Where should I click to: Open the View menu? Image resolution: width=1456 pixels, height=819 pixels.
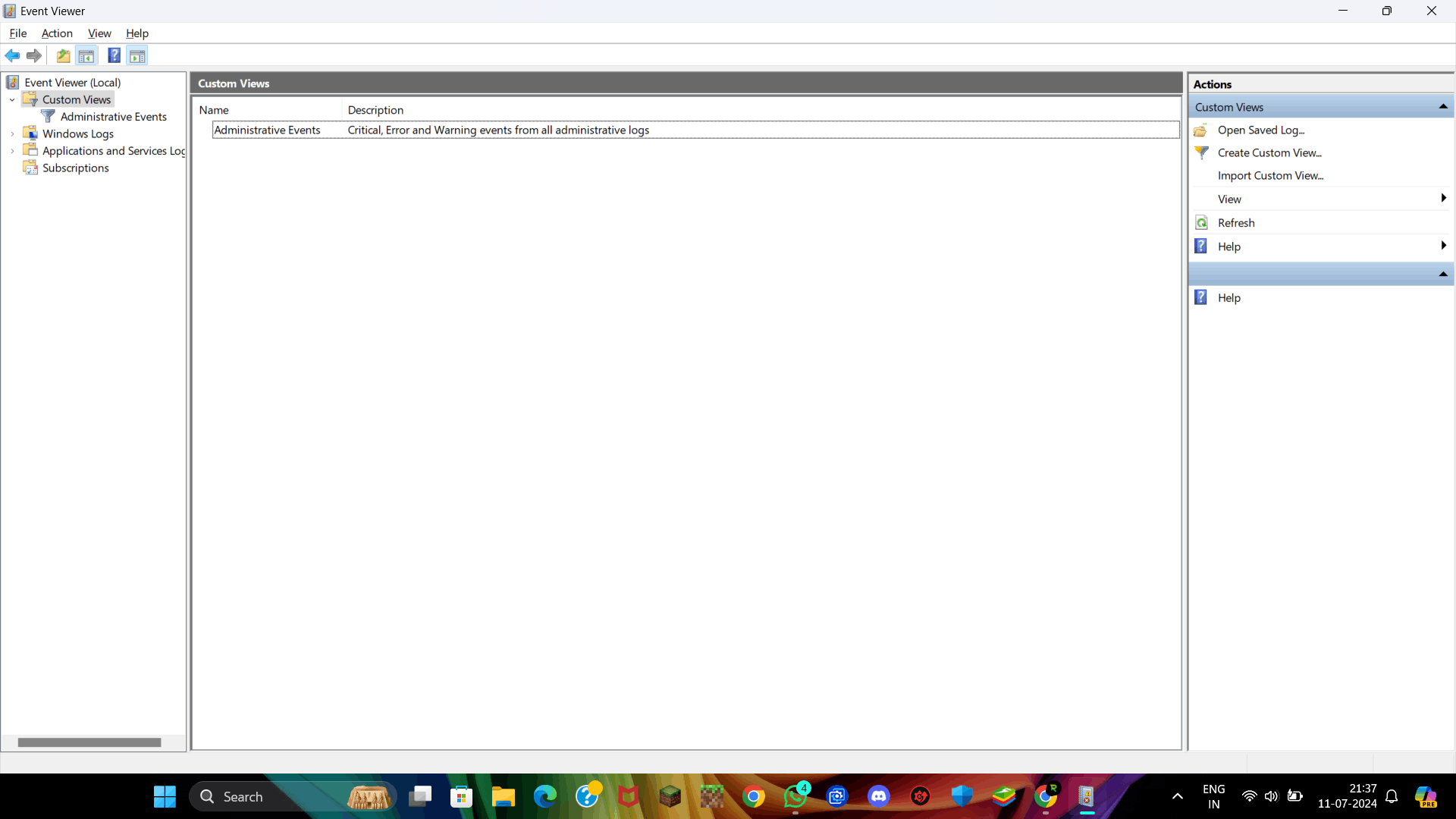pyautogui.click(x=99, y=33)
